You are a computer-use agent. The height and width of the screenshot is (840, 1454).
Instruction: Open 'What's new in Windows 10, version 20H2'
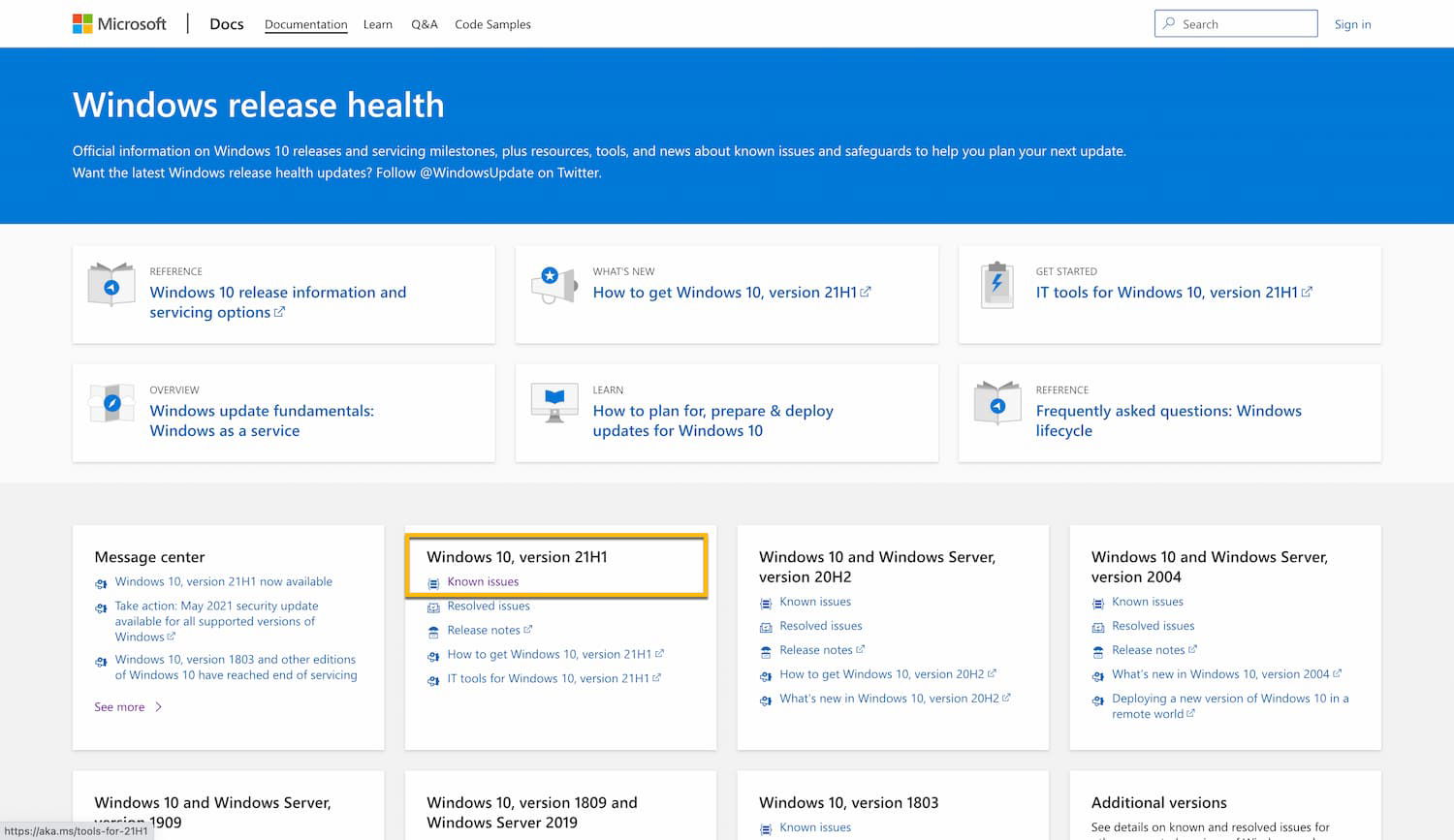[x=895, y=698]
